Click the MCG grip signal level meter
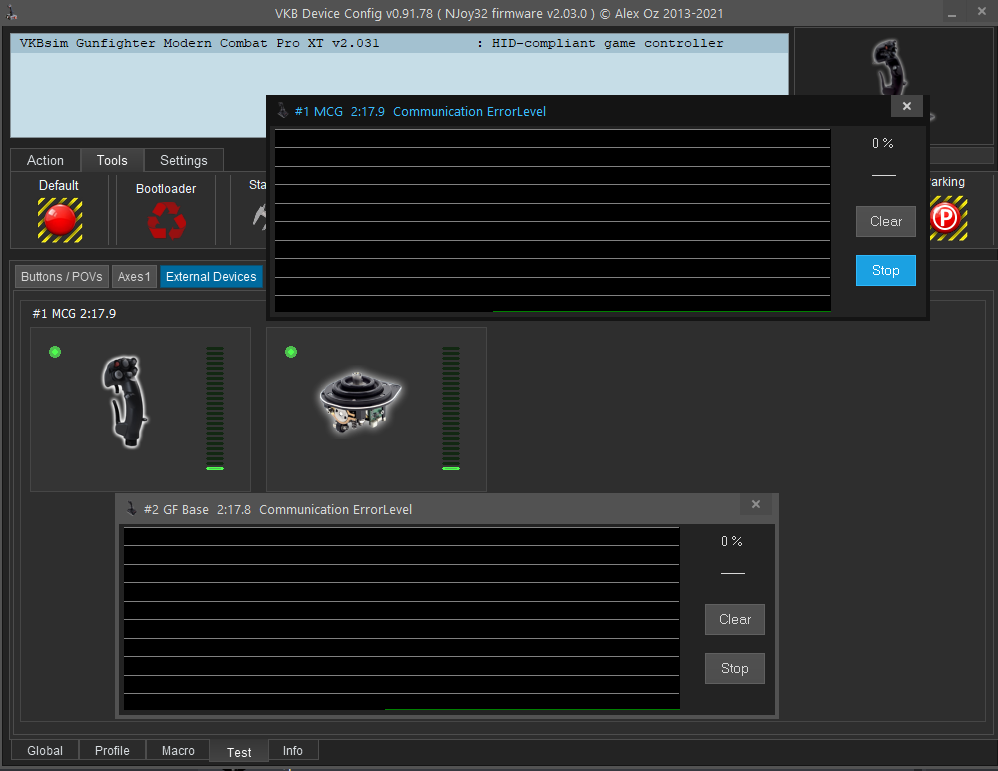This screenshot has width=998, height=771. (x=215, y=408)
